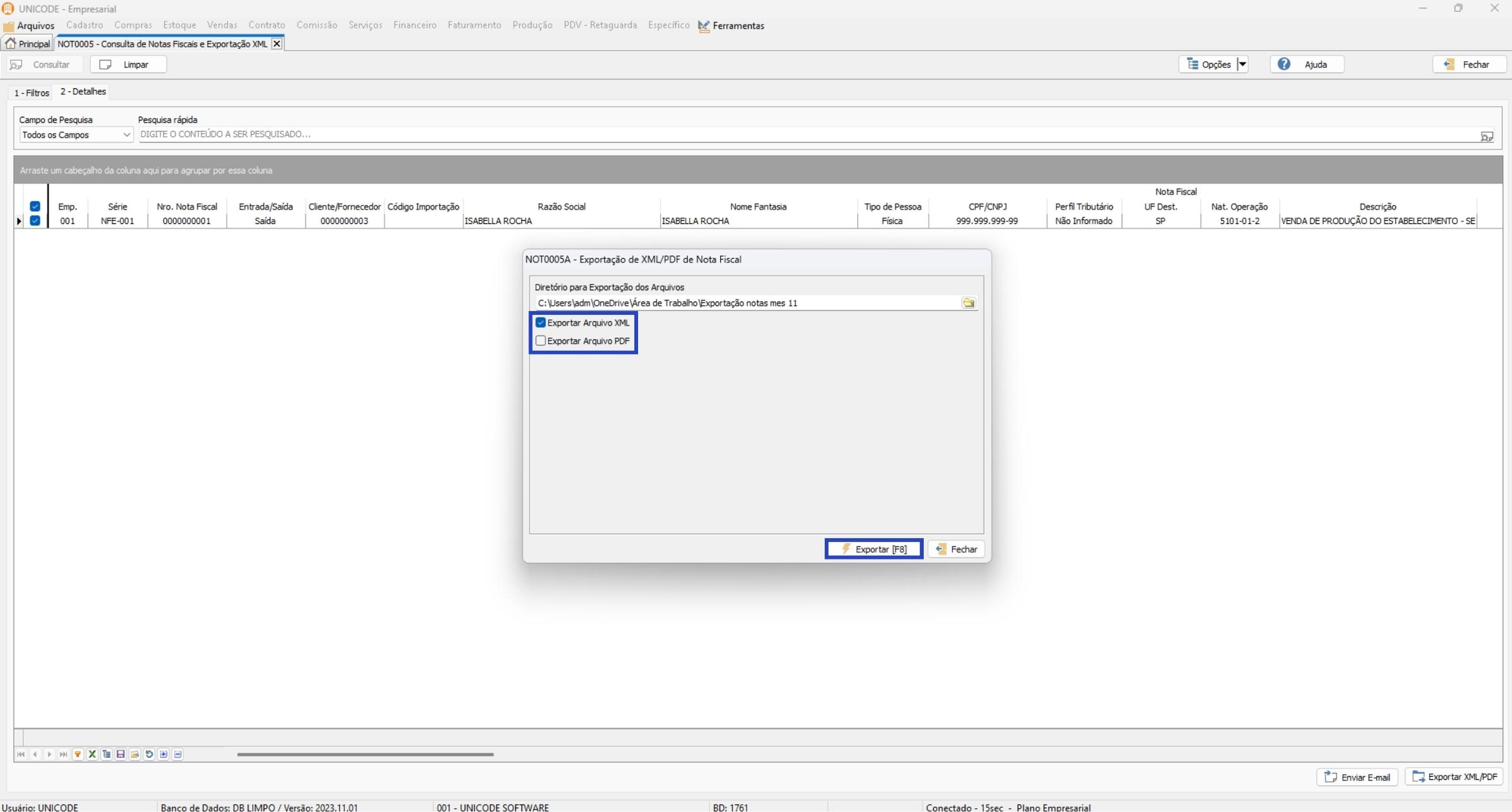Click the filter funnel icon in grid toolbar
Screen dimensions: 1512x812
[x=78, y=754]
